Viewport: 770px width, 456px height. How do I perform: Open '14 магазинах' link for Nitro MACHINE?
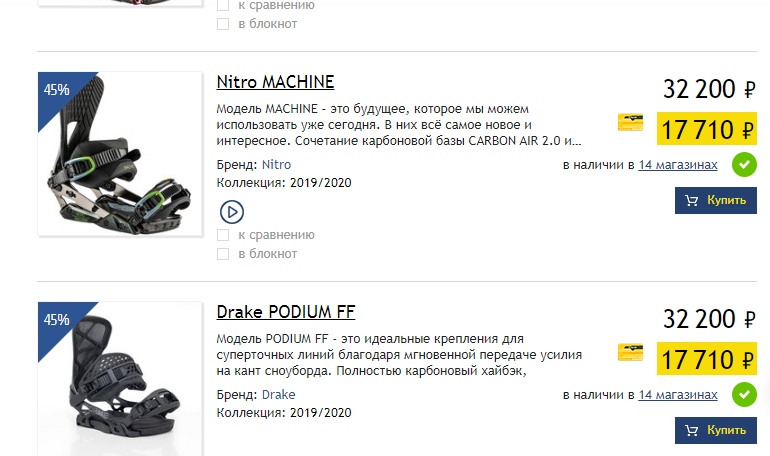[678, 165]
